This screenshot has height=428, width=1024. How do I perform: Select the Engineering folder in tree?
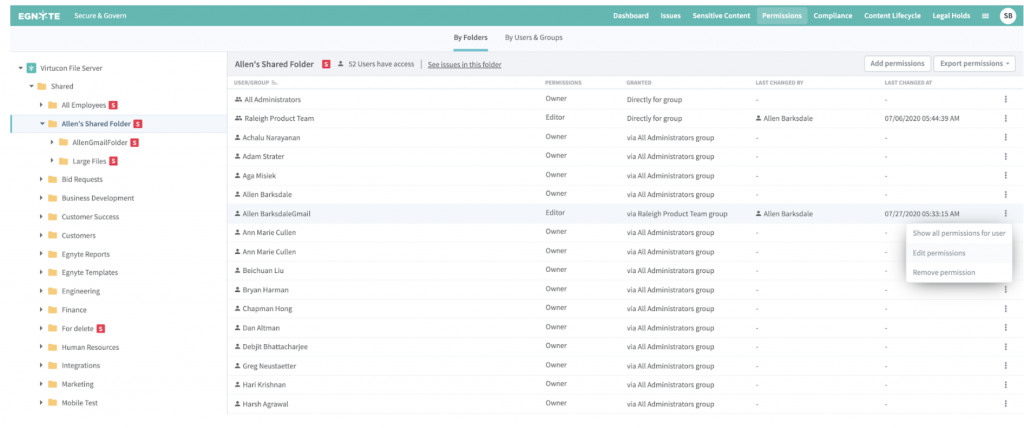[80, 291]
